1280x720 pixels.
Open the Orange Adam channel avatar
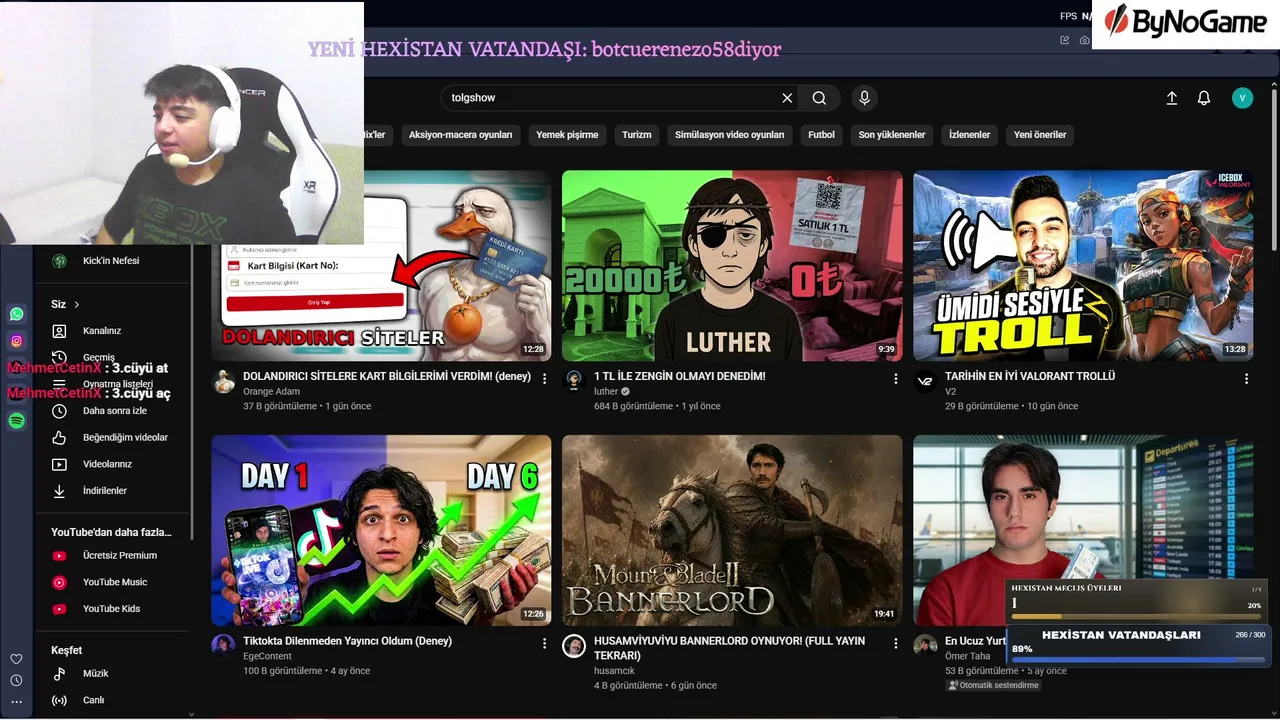coord(223,383)
